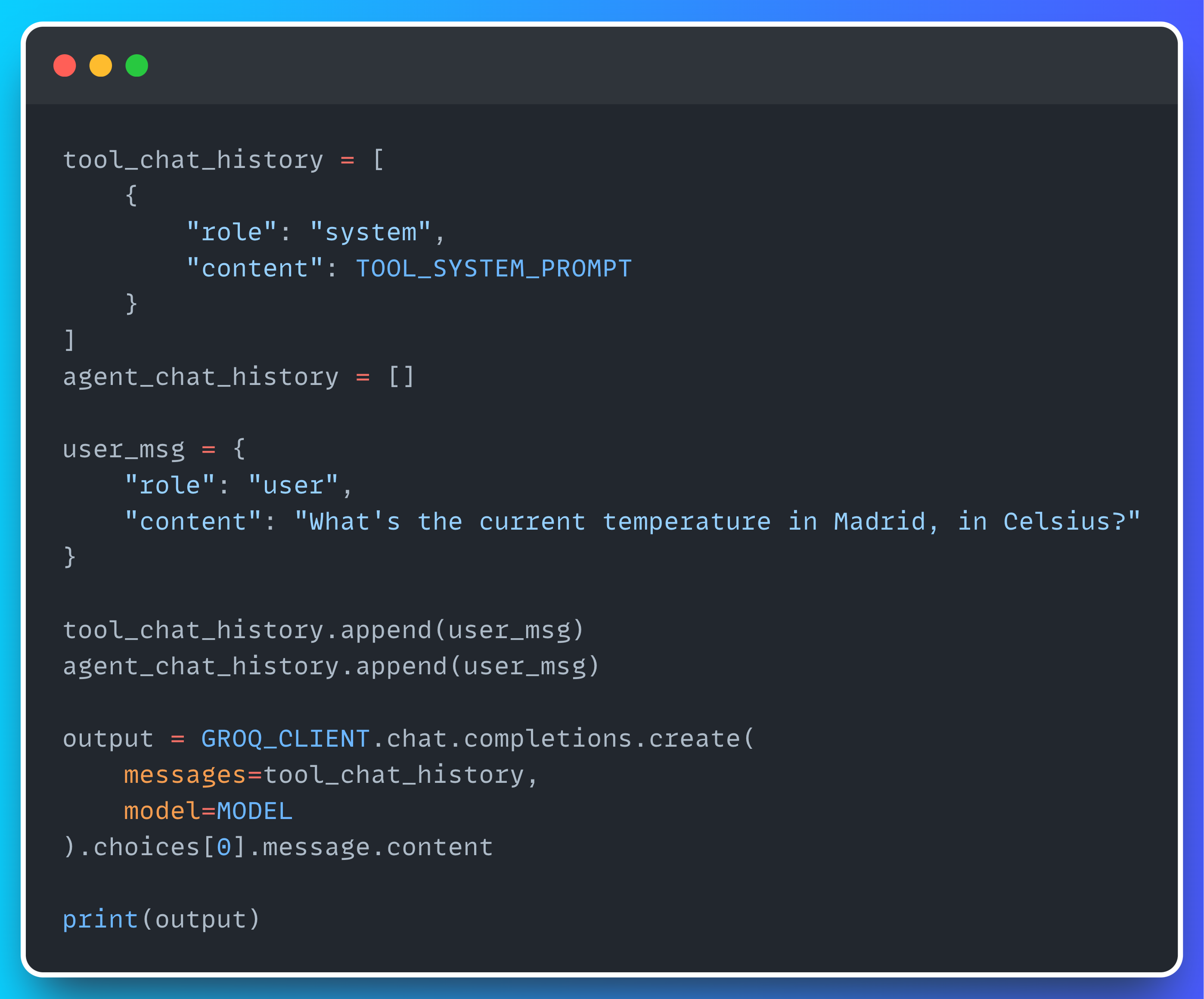Click the red close window dot
The image size is (1204, 999).
tap(65, 65)
